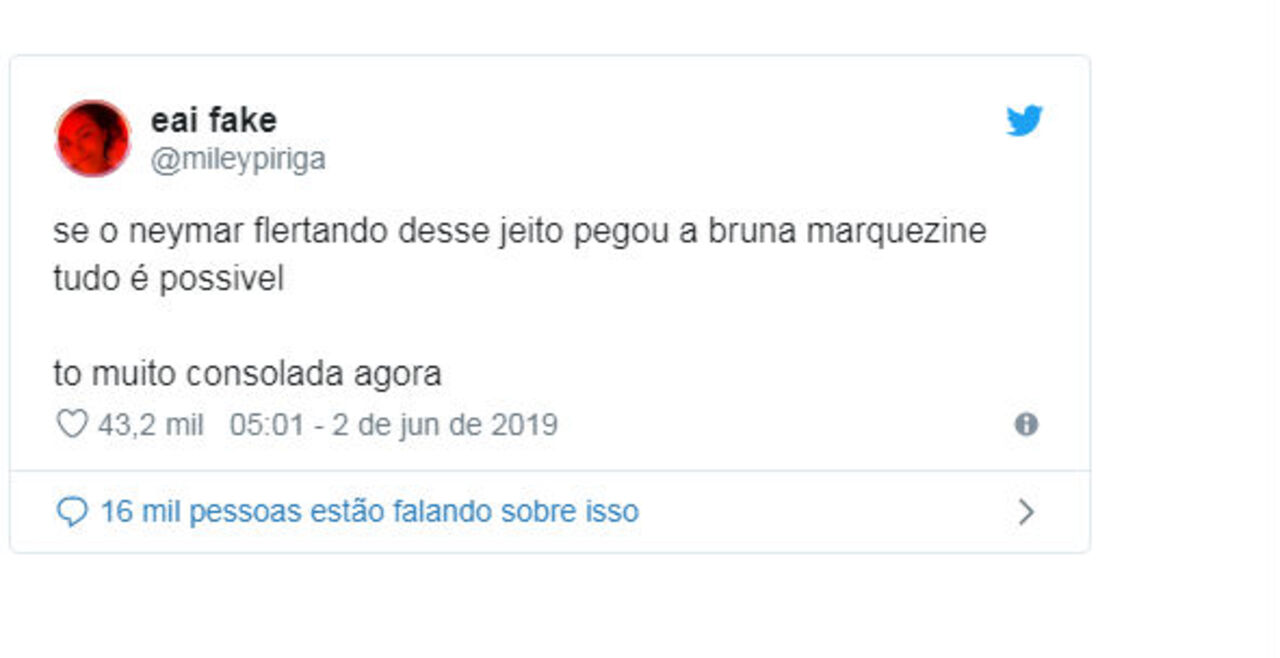Click "16 mil pessoas estão falando sobre isso"
Viewport: 1280px width, 658px height.
click(x=369, y=512)
